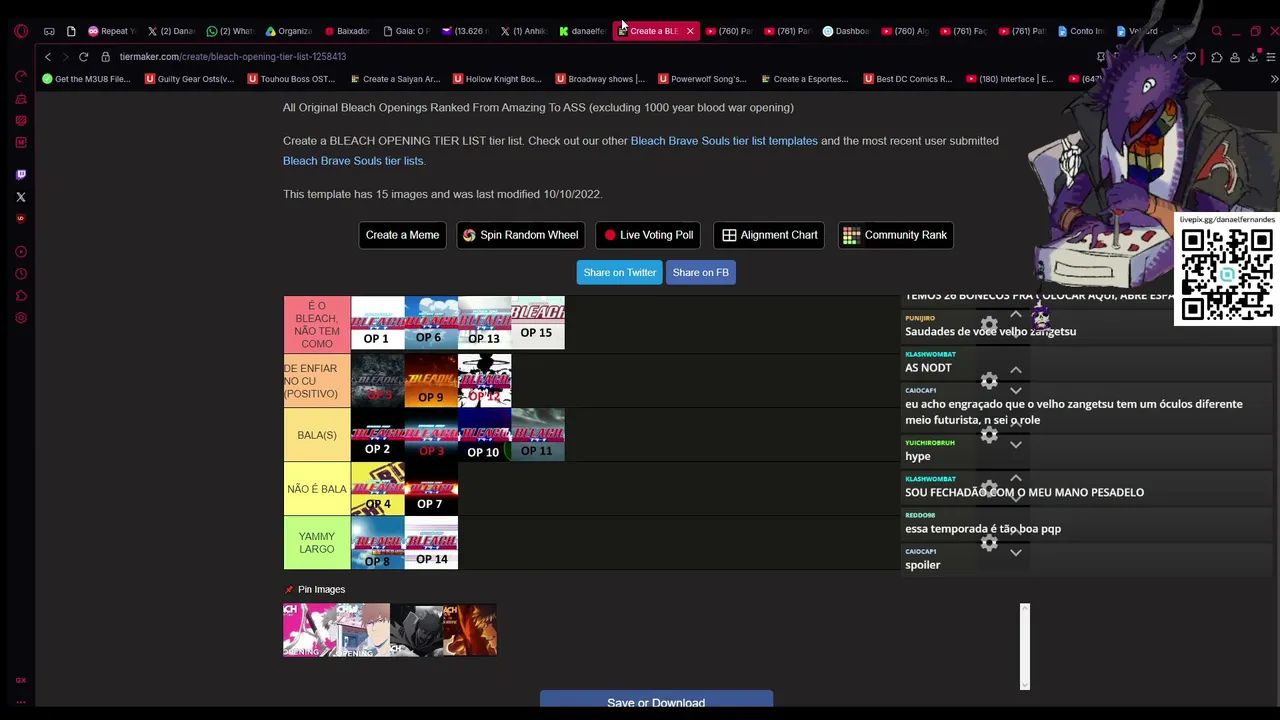Open sidebar settings gear icon
1280x720 pixels.
(x=21, y=318)
